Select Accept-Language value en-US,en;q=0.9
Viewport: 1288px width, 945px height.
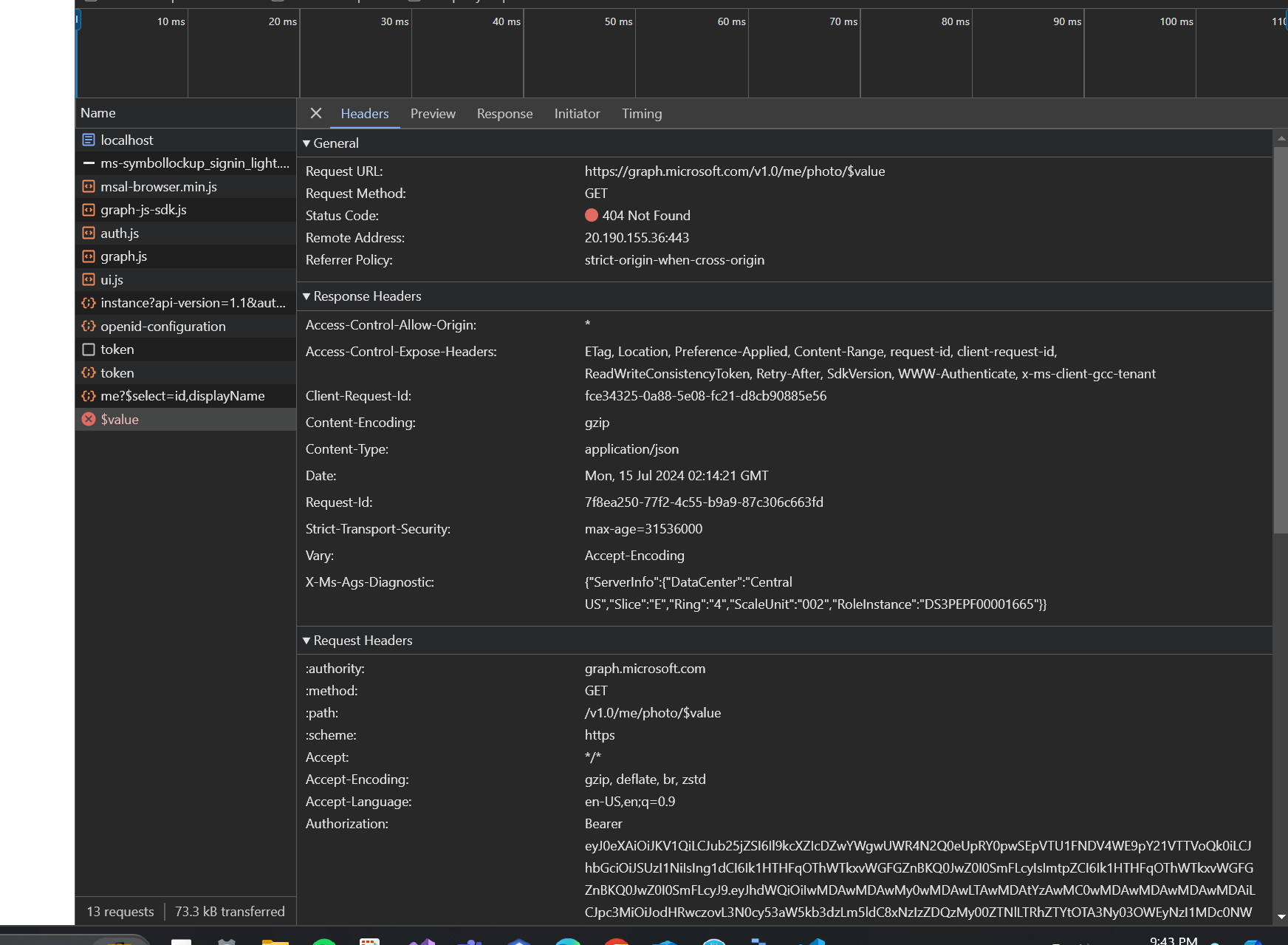pos(630,802)
